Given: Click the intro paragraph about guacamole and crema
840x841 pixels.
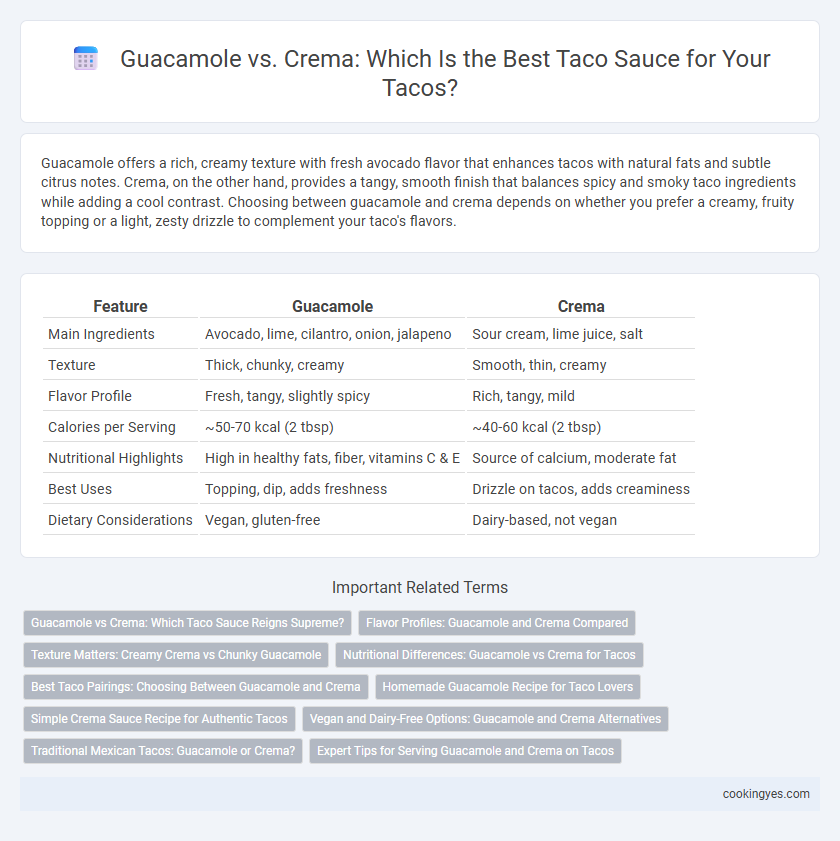Looking at the screenshot, I should (418, 192).
